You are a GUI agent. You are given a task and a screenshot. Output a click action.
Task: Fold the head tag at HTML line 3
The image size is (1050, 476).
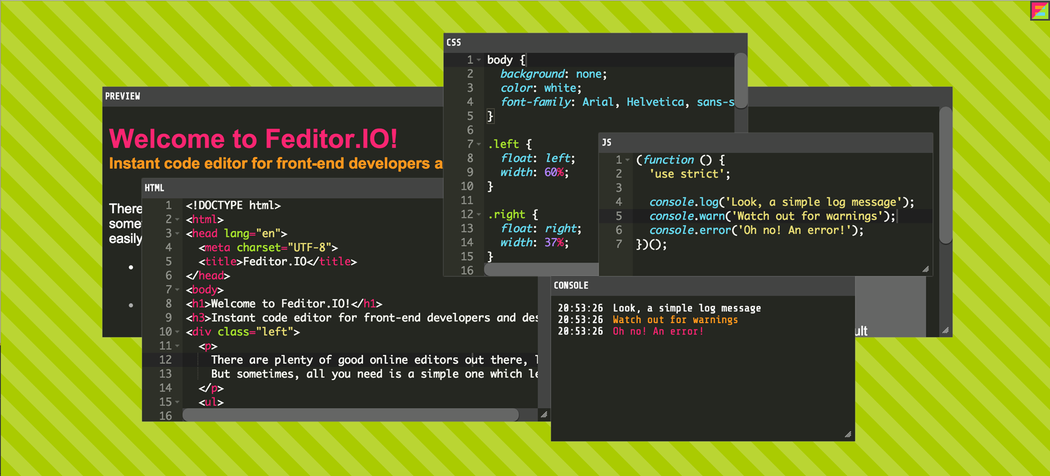[178, 233]
